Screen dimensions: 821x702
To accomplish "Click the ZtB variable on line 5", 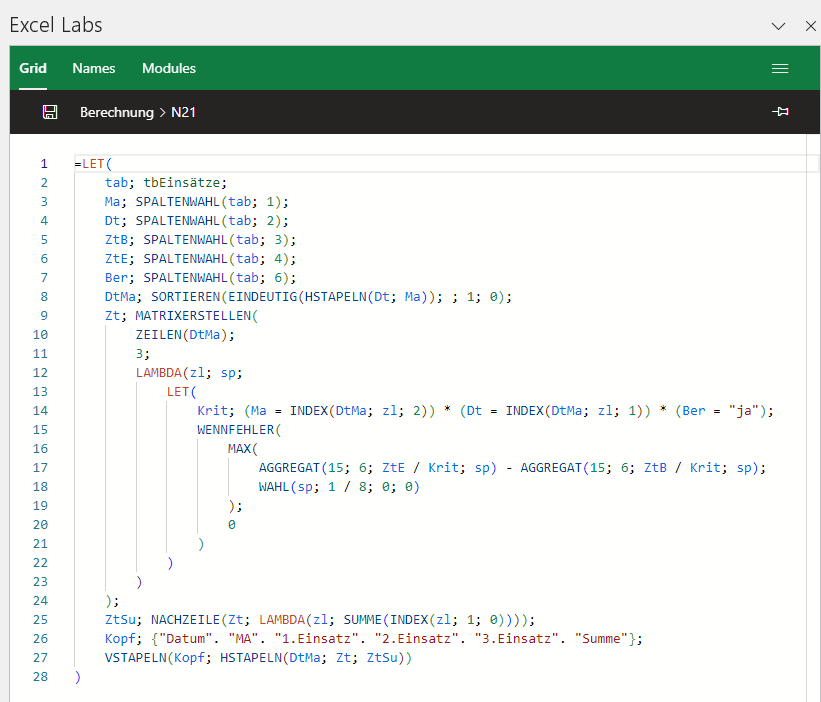I will click(116, 240).
